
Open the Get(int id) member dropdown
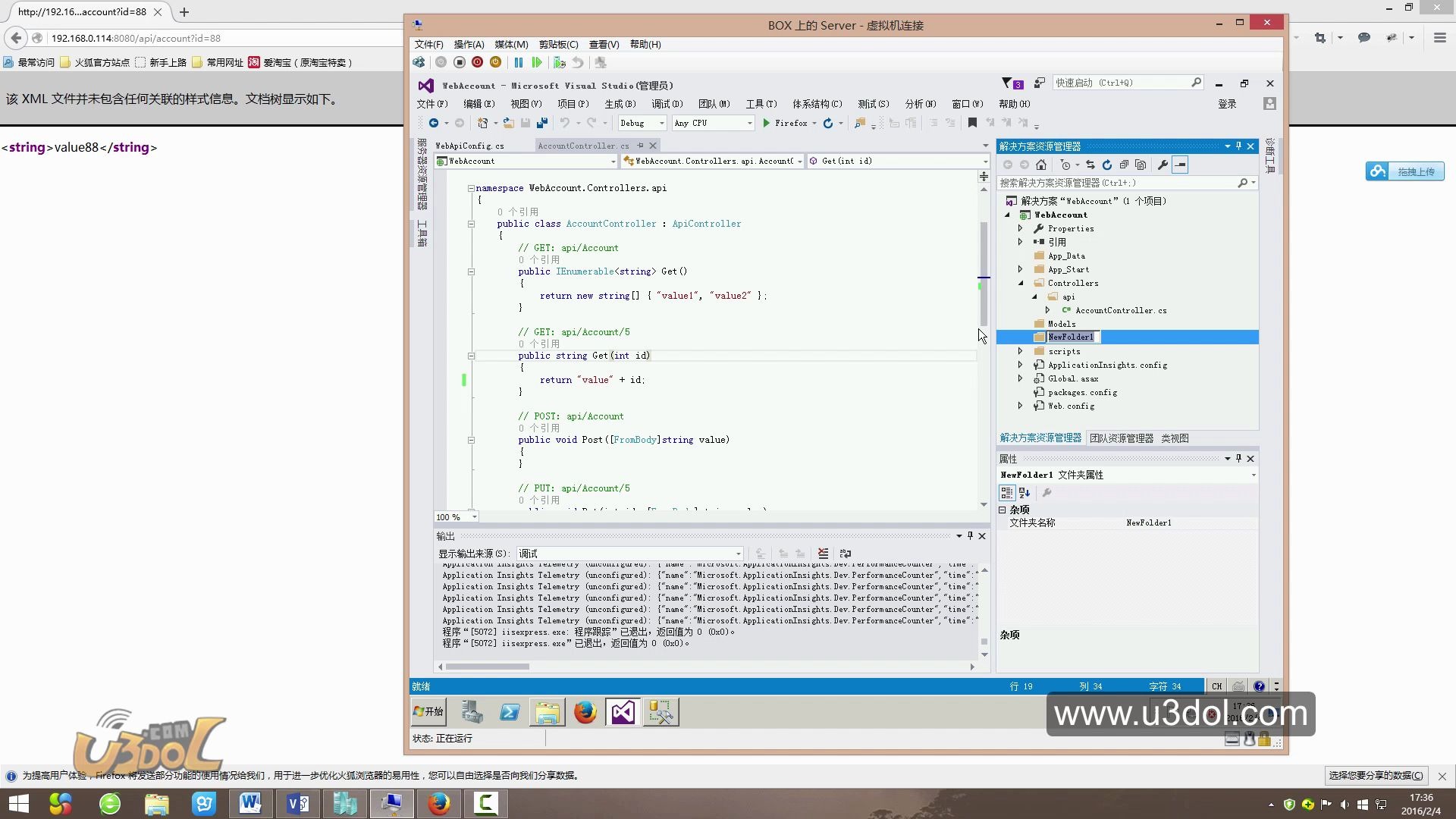point(898,161)
